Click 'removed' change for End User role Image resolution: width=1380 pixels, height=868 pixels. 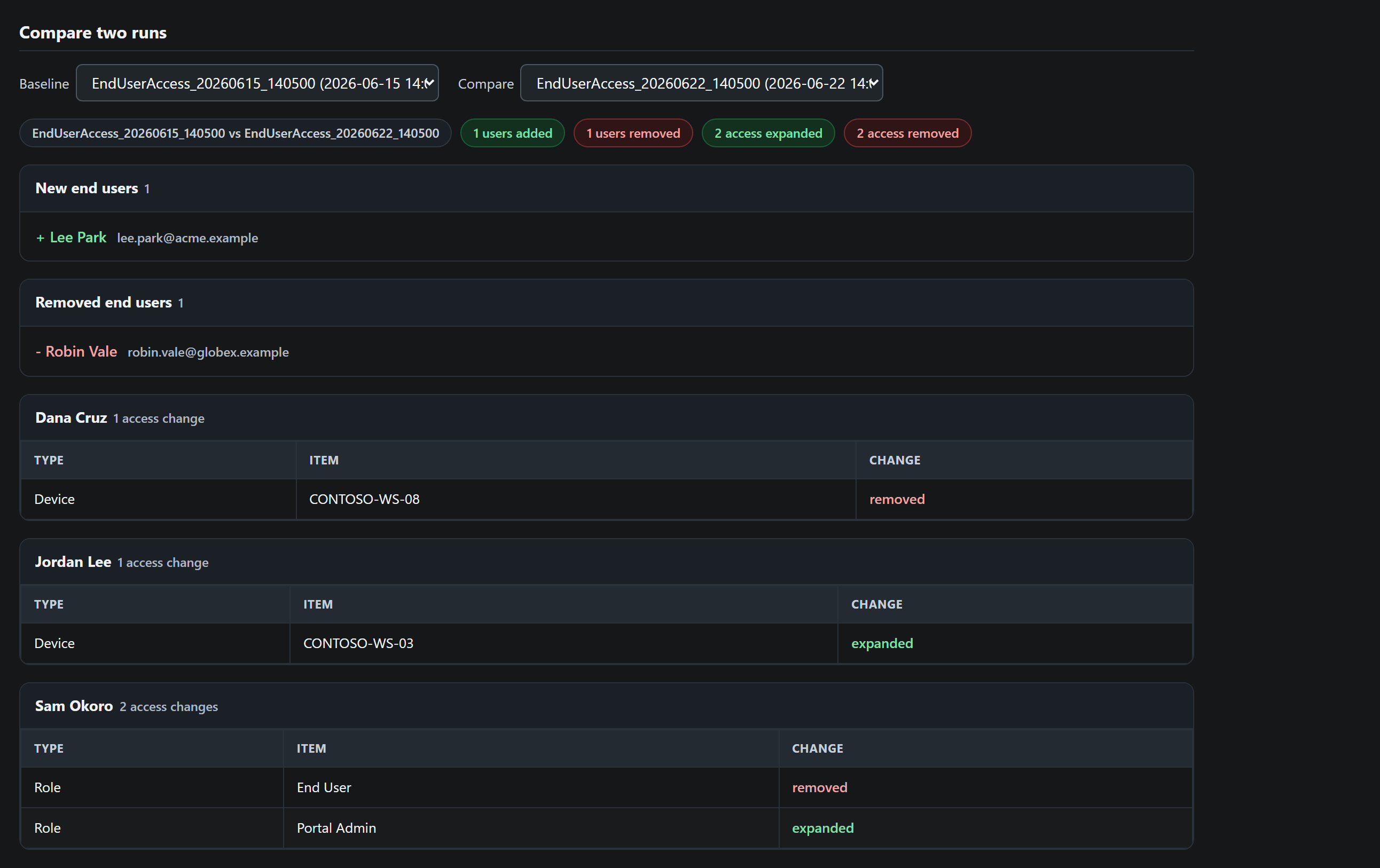[x=820, y=787]
